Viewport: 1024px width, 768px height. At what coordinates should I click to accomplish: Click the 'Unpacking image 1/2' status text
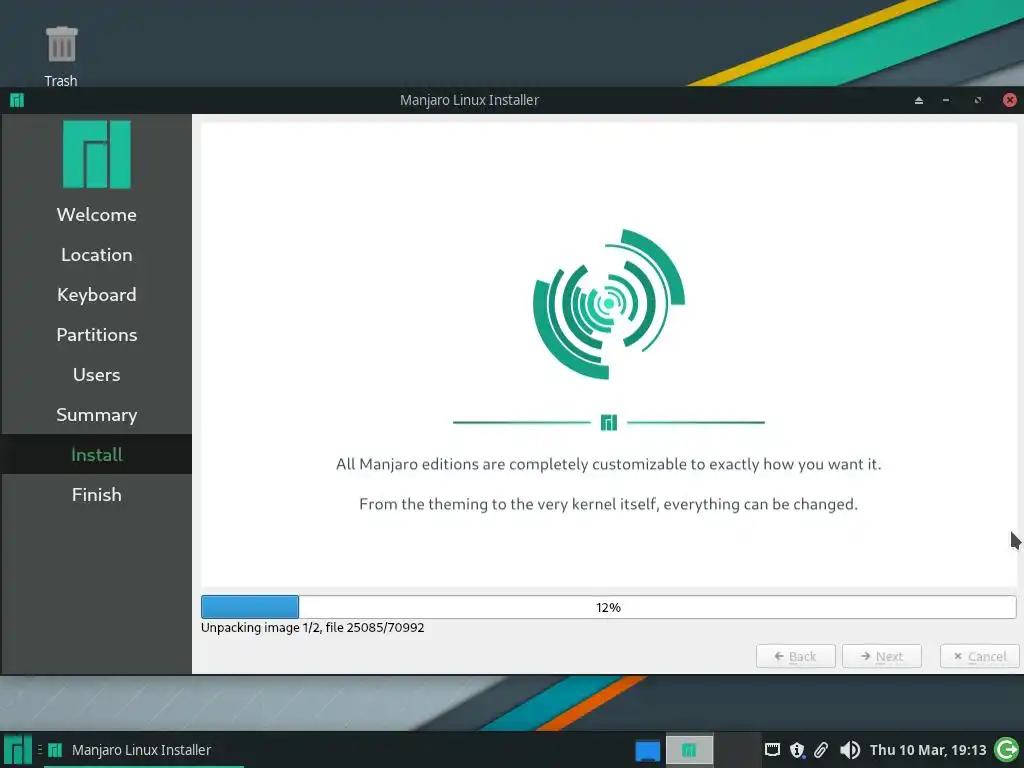[313, 628]
